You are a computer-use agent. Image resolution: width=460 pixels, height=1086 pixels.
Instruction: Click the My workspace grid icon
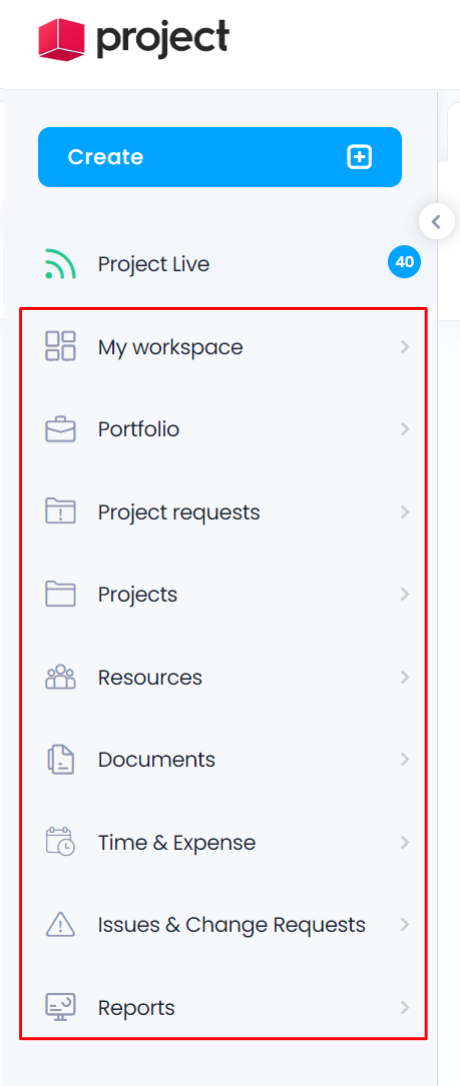(x=60, y=346)
